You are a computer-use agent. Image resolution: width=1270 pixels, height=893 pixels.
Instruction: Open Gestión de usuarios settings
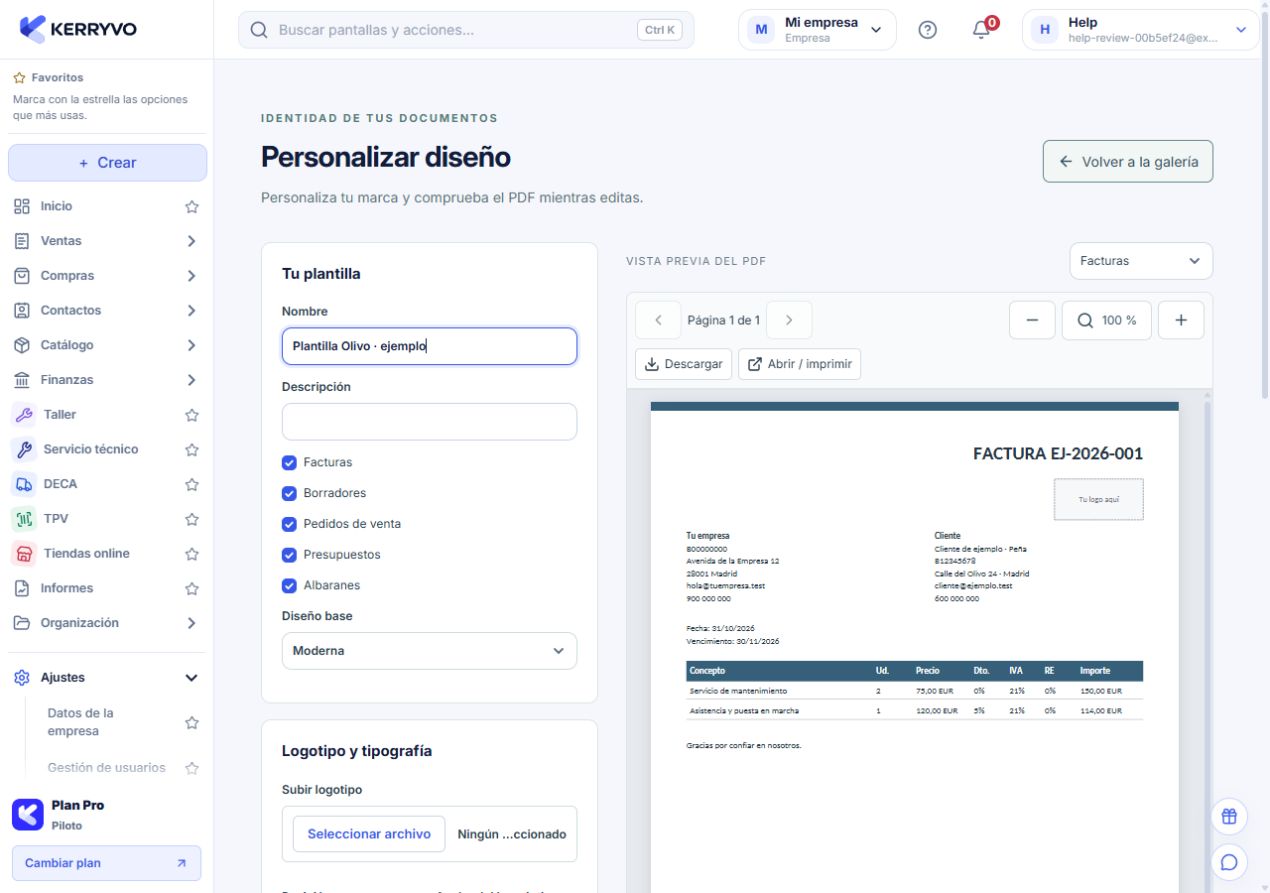[x=107, y=768]
